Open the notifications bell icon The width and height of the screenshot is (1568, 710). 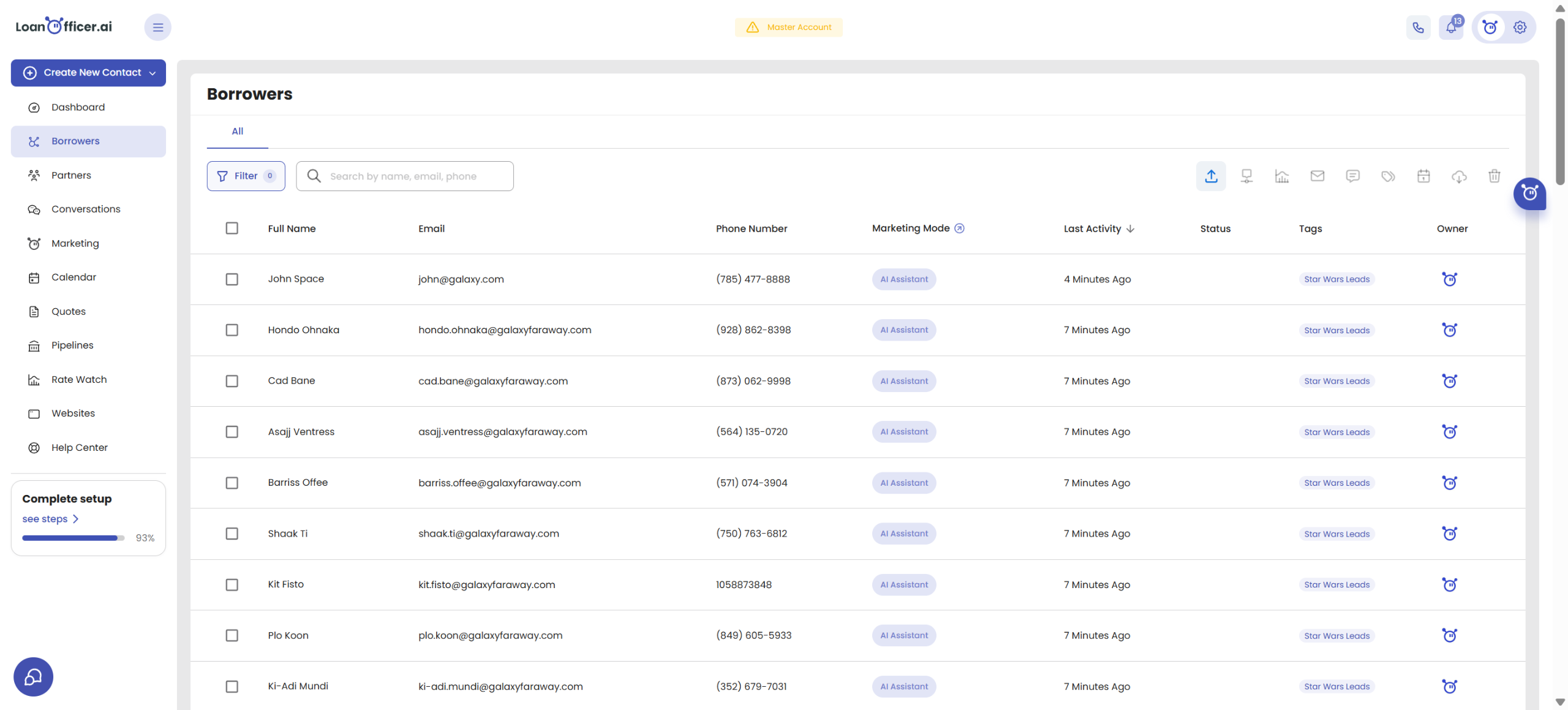[x=1450, y=28]
